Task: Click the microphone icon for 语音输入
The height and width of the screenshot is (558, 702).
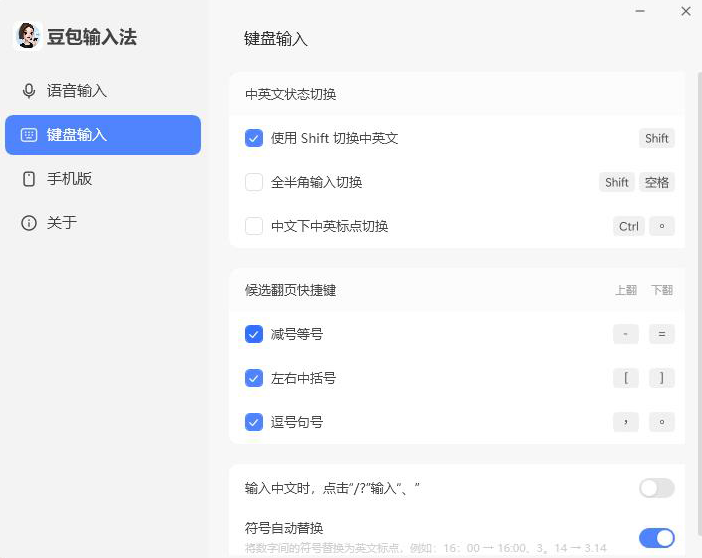Action: [x=29, y=91]
